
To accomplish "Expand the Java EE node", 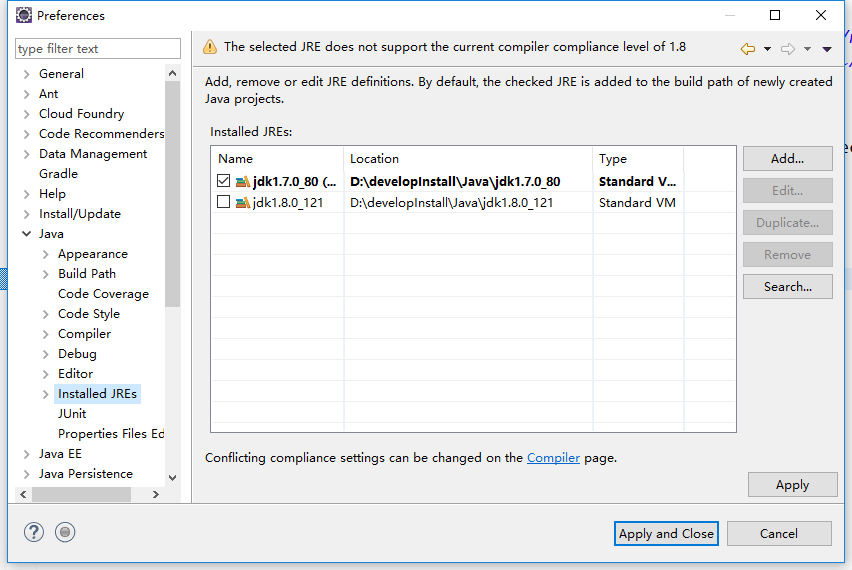I will click(27, 454).
